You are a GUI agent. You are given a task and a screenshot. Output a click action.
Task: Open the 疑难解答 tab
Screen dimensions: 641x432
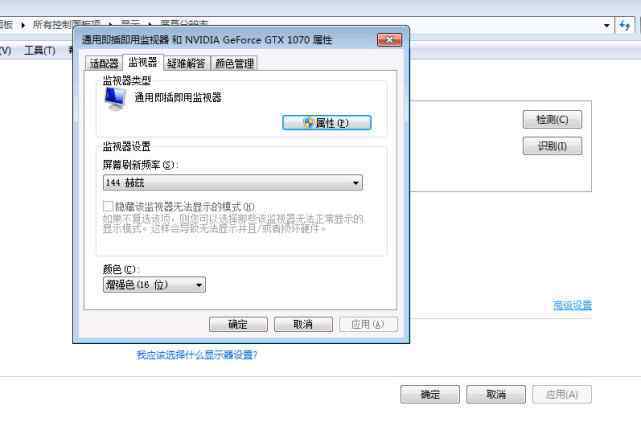point(186,63)
